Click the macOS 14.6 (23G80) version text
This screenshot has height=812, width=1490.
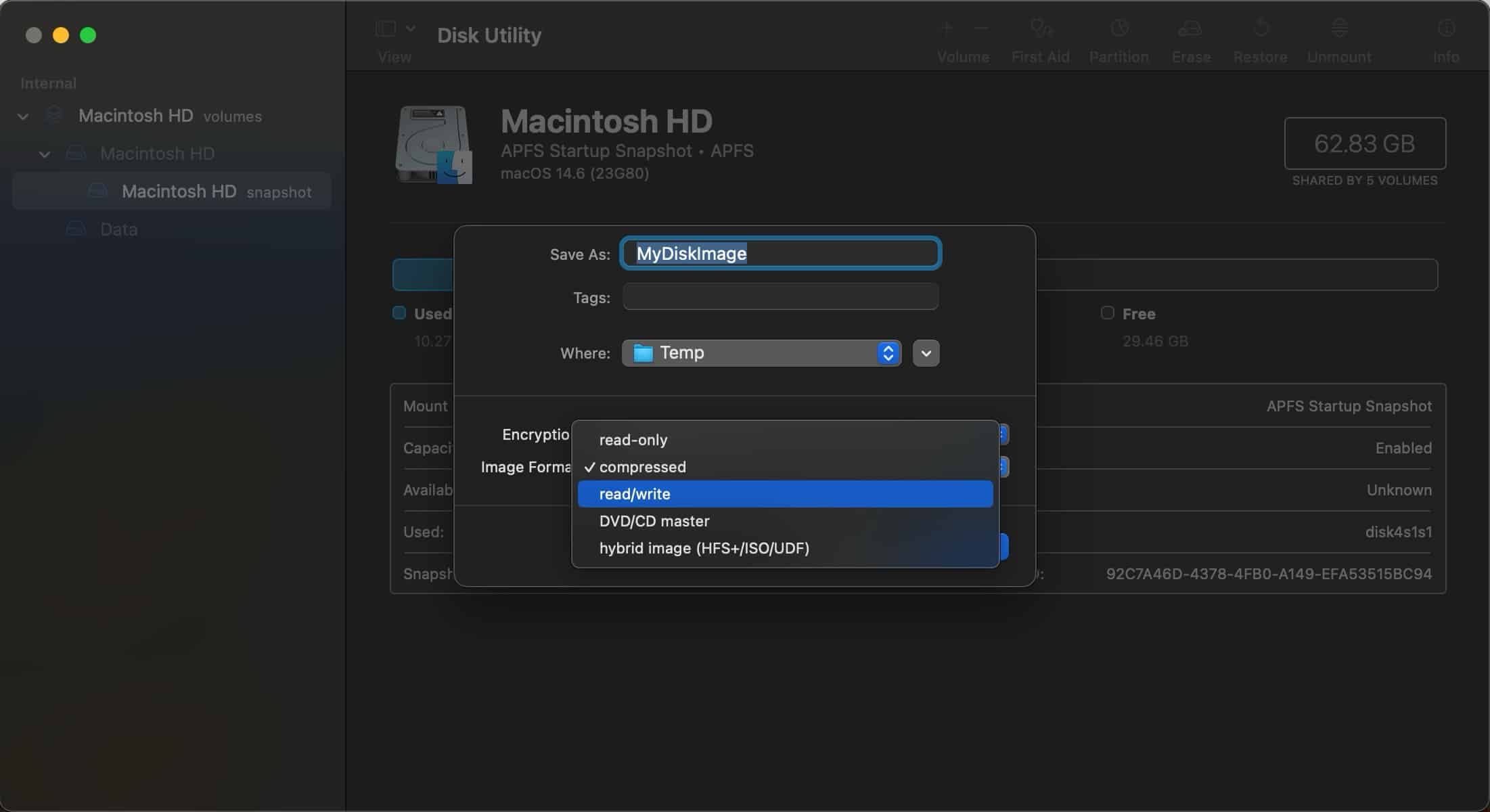[x=574, y=173]
